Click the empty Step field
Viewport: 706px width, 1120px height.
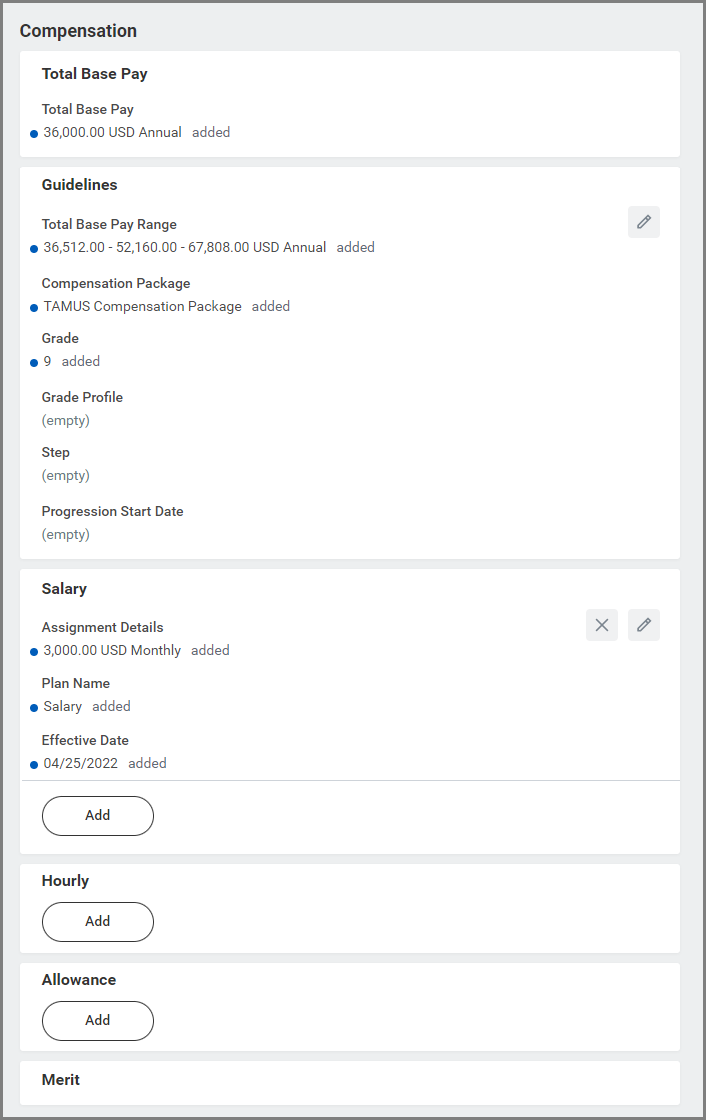point(66,475)
